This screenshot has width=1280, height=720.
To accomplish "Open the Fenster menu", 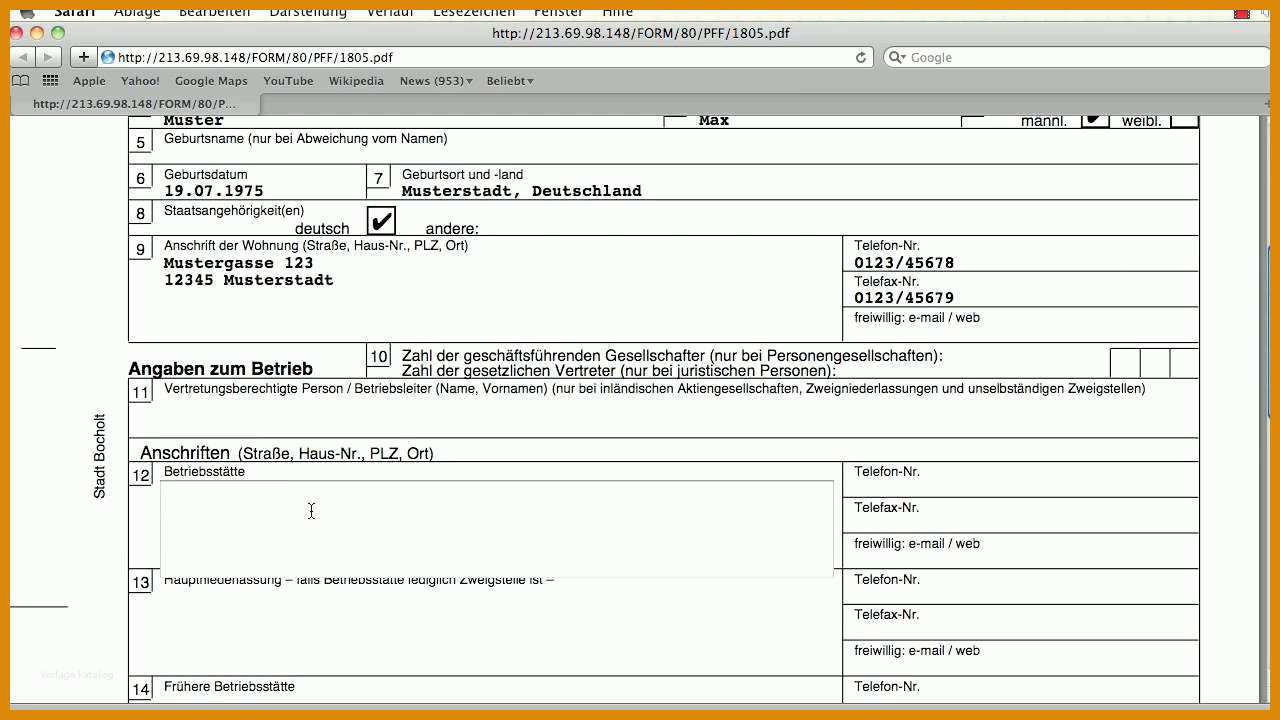I will pos(558,12).
